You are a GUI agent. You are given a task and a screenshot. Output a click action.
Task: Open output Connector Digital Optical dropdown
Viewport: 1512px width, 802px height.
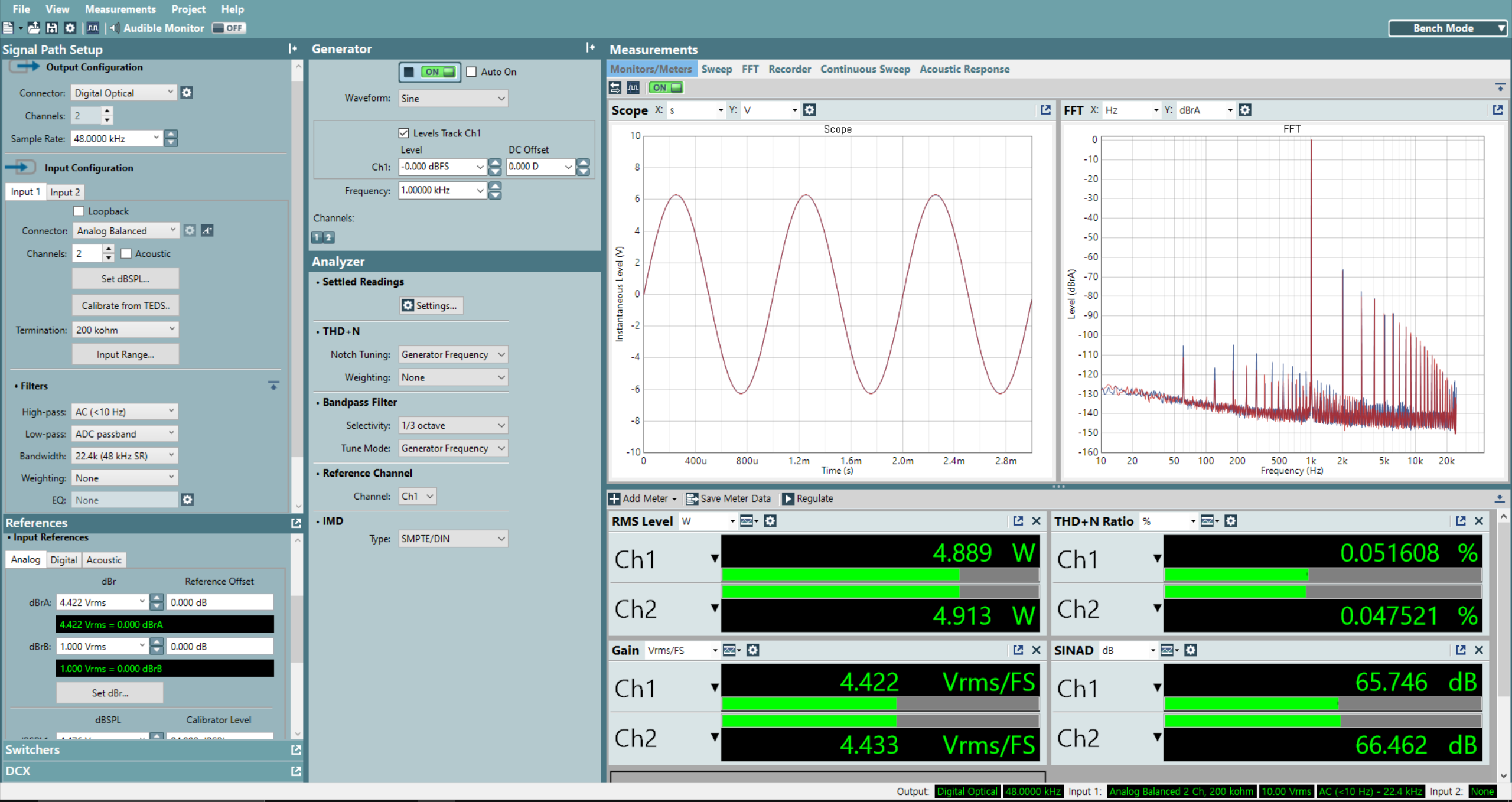coord(123,93)
